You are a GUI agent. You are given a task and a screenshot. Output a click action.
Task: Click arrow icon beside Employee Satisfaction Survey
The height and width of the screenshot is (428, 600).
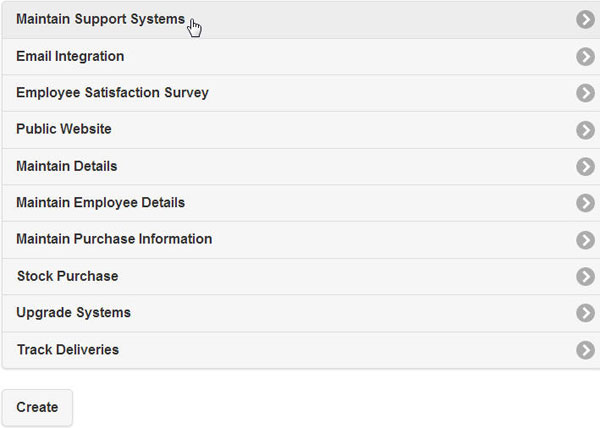(x=585, y=93)
